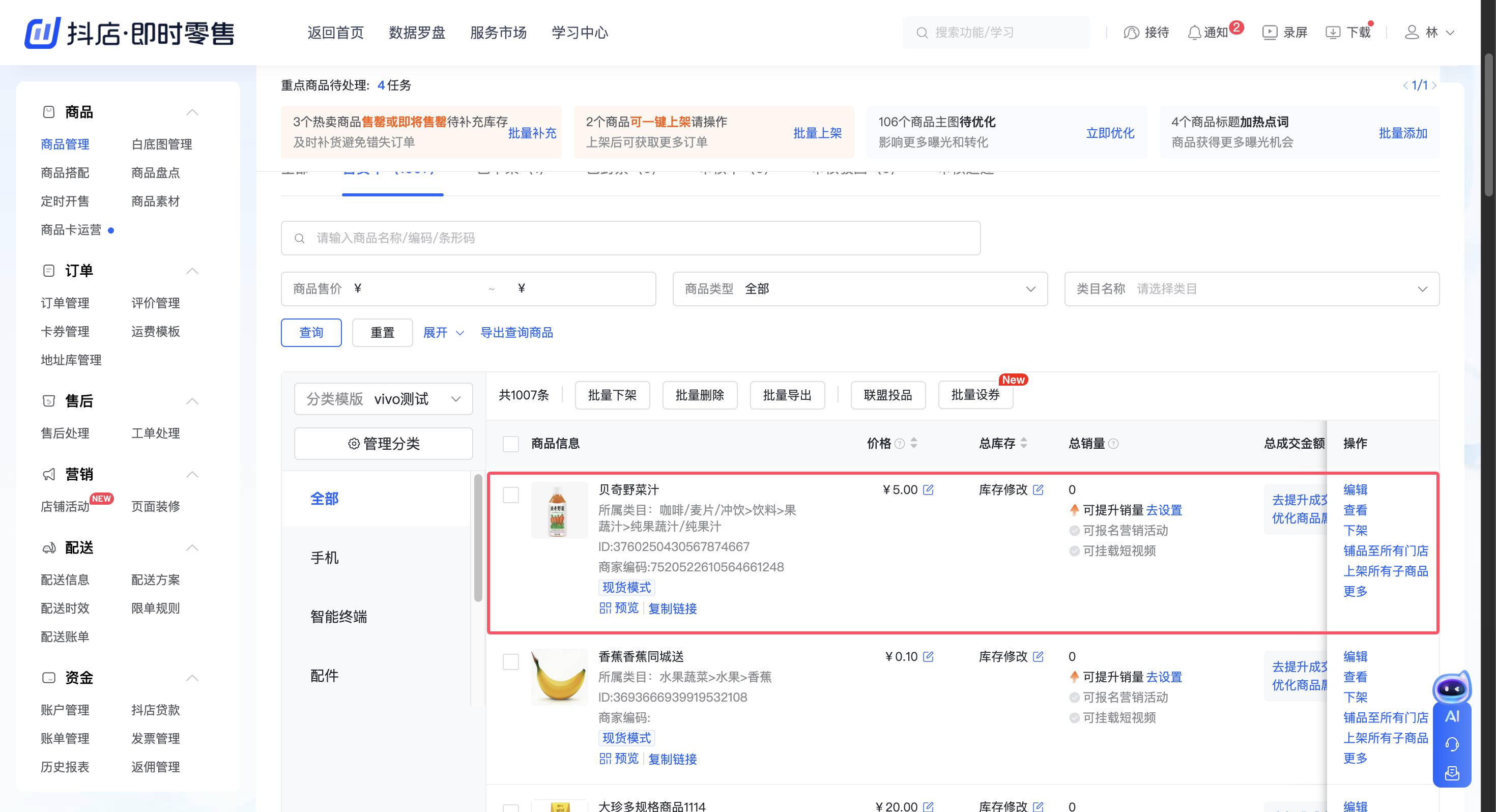Click the 批量下架 button
This screenshot has width=1496, height=812.
tap(612, 395)
